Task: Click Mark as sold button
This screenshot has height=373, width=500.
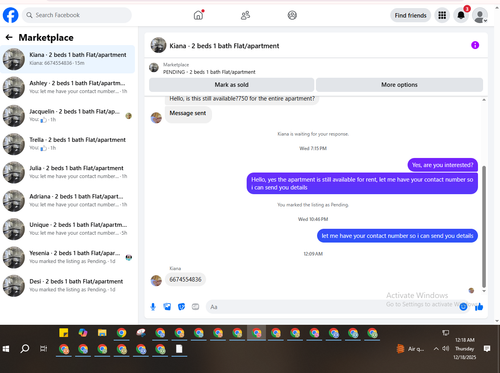Action: click(231, 85)
